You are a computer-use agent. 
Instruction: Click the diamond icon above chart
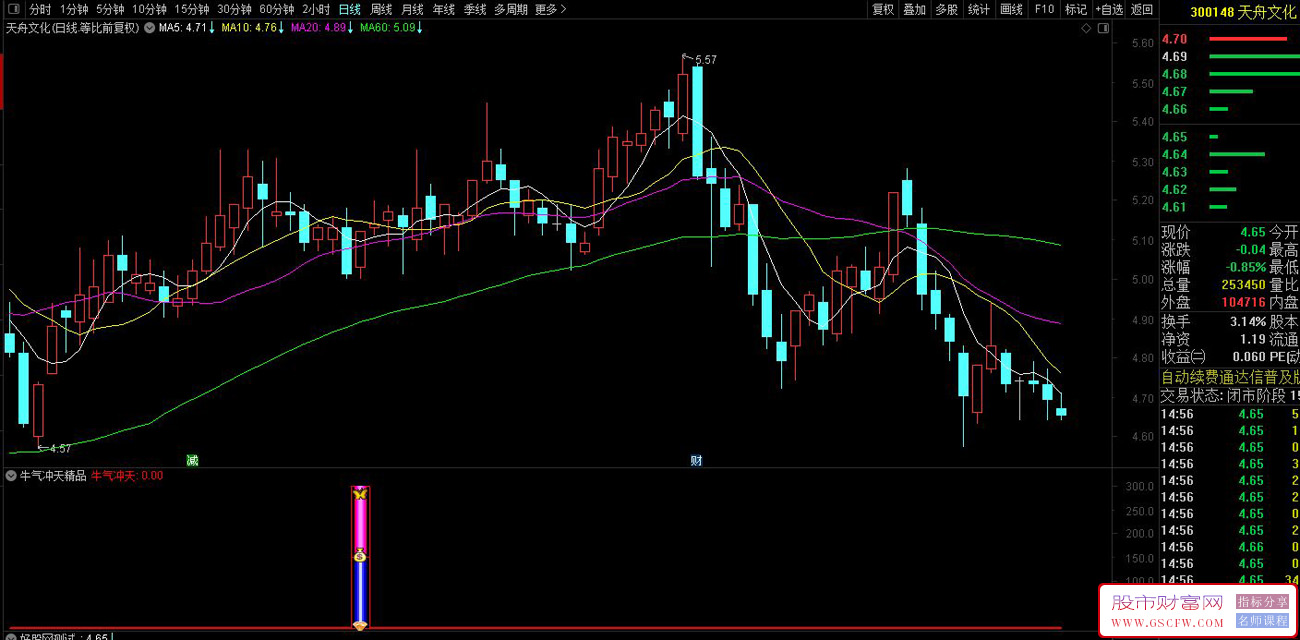(1087, 28)
